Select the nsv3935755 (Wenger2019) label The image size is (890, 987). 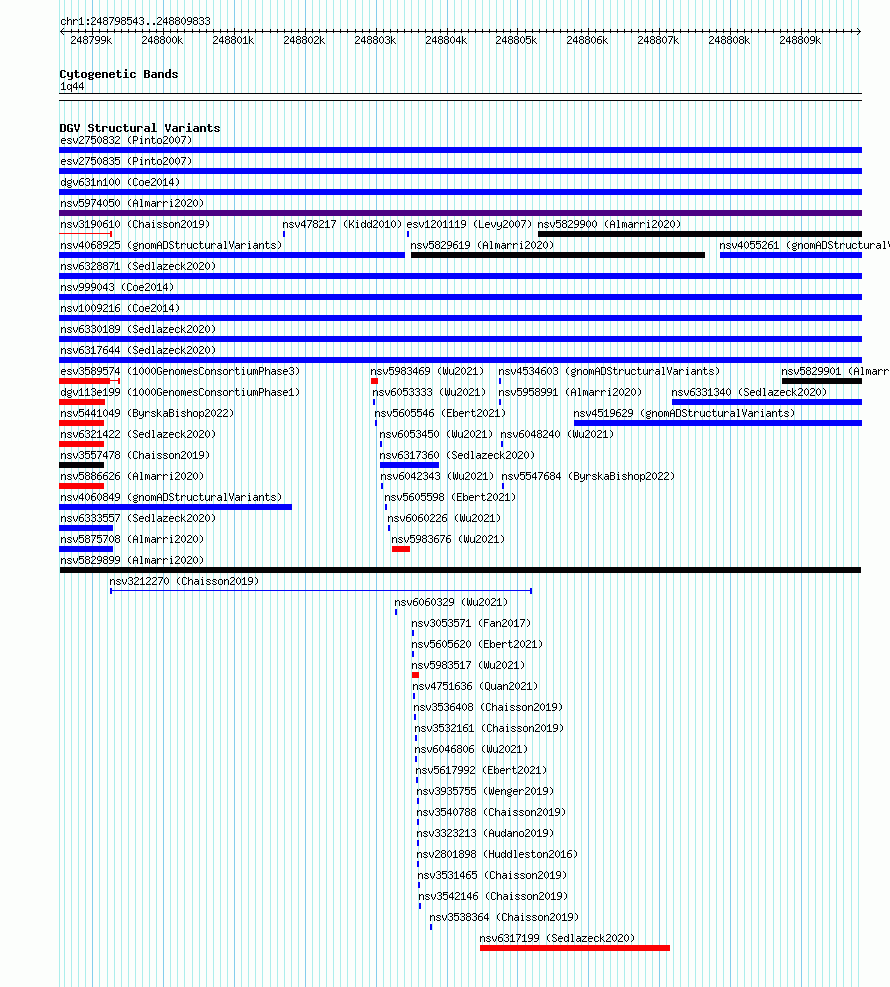485,791
